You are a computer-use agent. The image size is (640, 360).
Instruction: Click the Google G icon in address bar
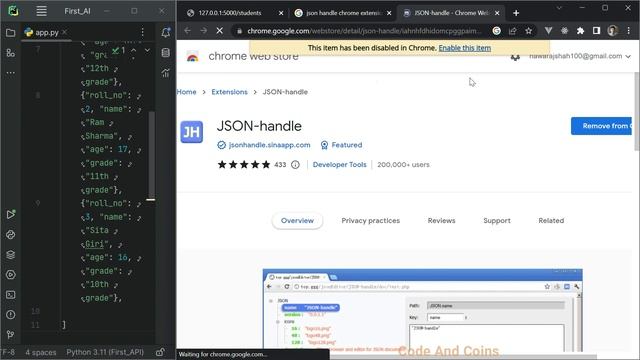tap(496, 31)
